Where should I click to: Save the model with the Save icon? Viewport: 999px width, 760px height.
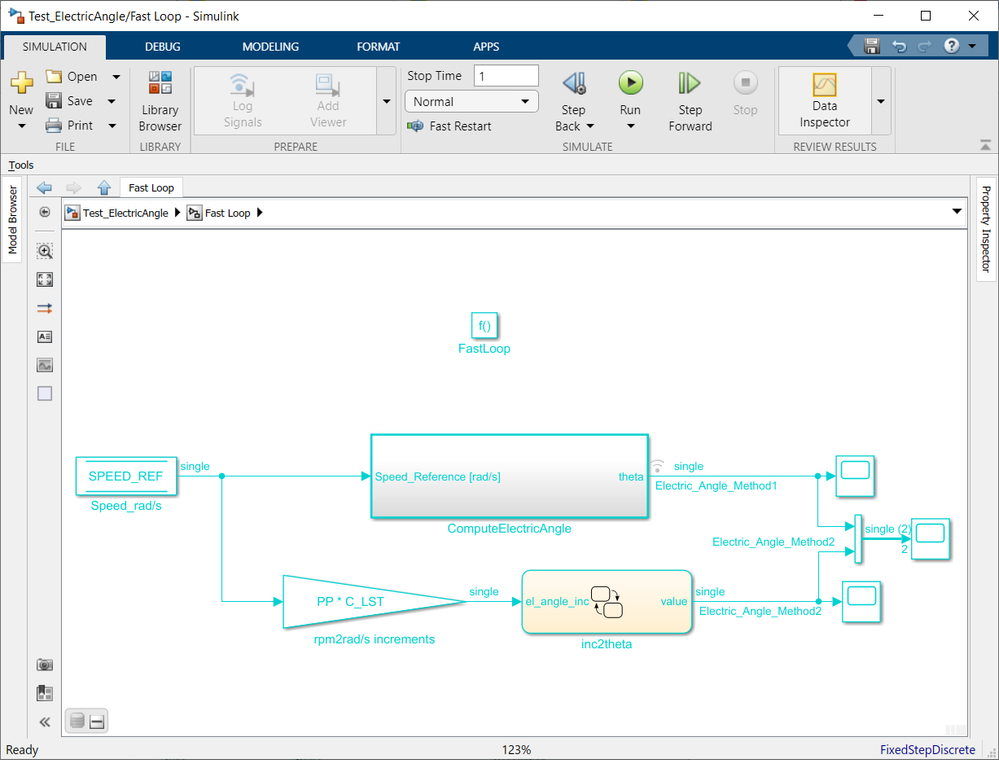point(54,101)
